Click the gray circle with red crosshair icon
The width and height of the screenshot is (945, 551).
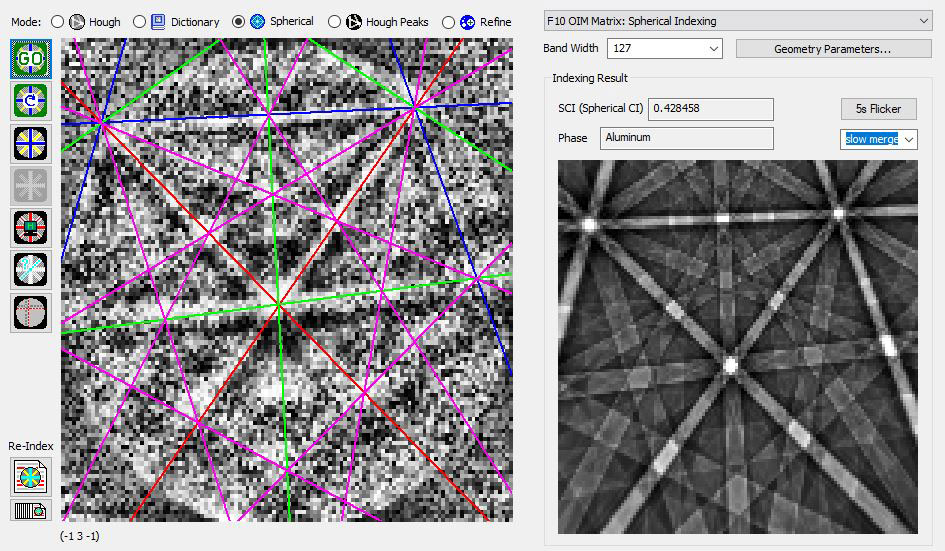31,312
